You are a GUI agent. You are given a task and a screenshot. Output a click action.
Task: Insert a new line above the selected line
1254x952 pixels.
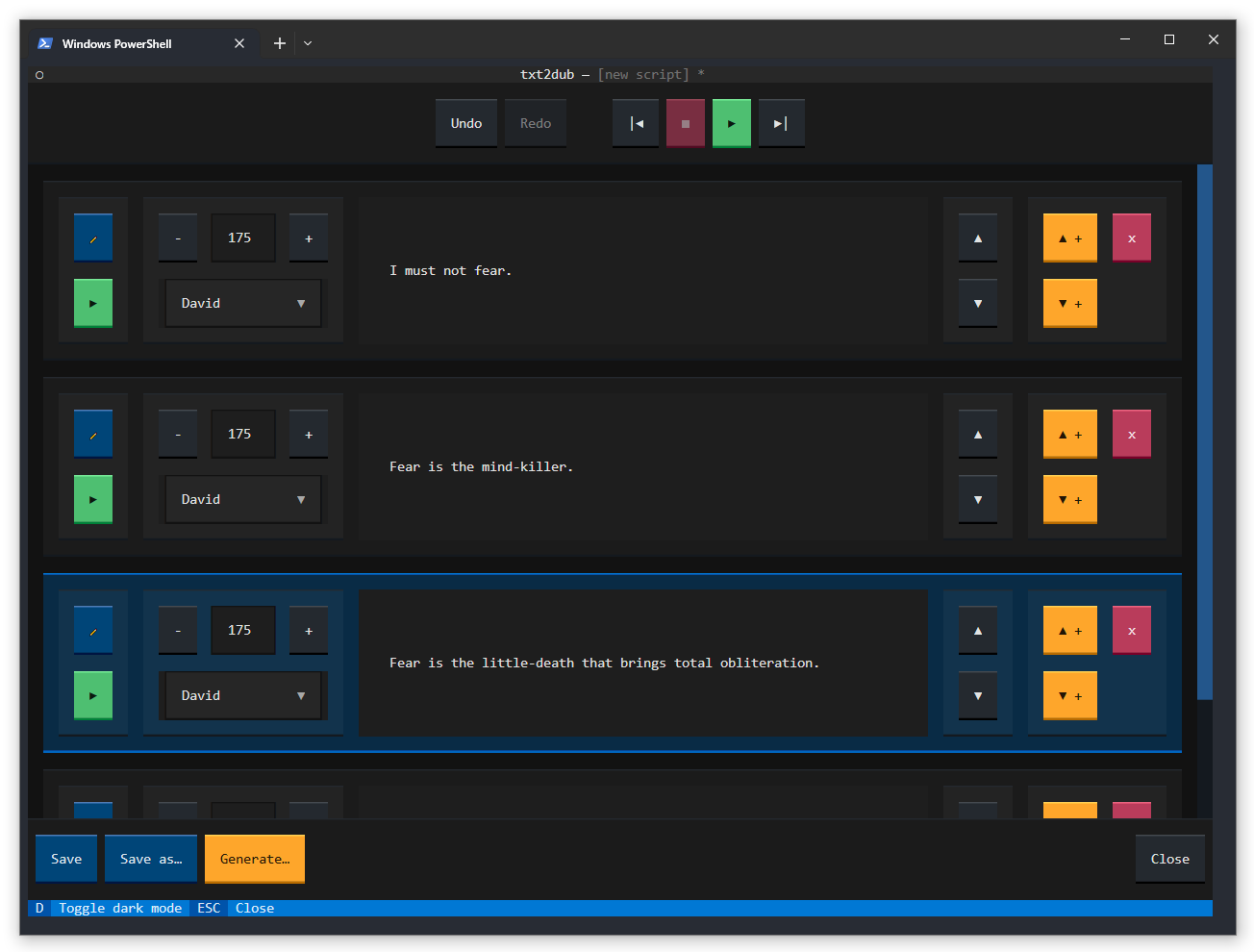click(x=1069, y=630)
